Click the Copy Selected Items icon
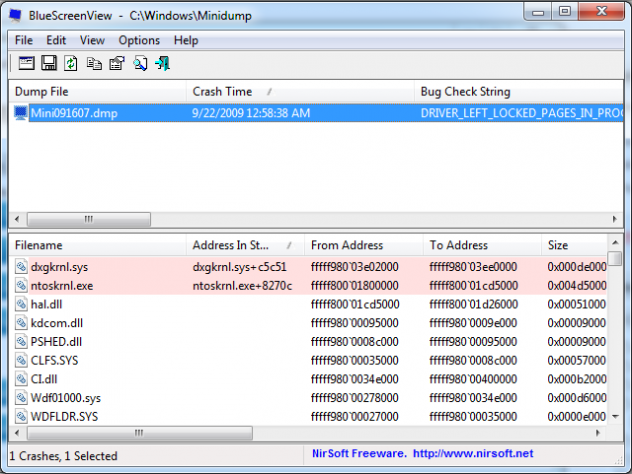The height and width of the screenshot is (474, 632). pyautogui.click(x=94, y=64)
